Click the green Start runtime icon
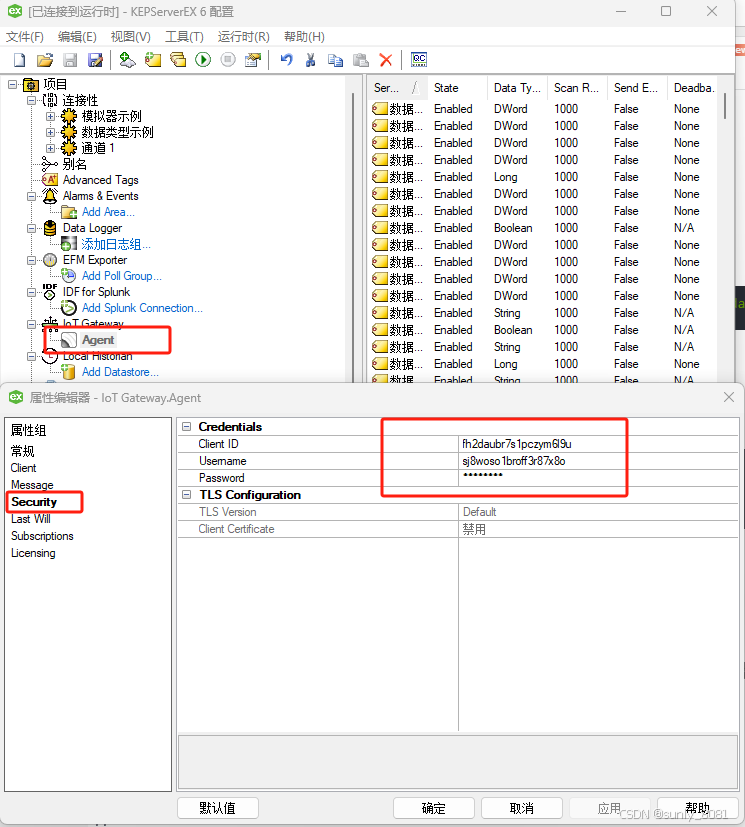745x827 pixels. click(203, 60)
